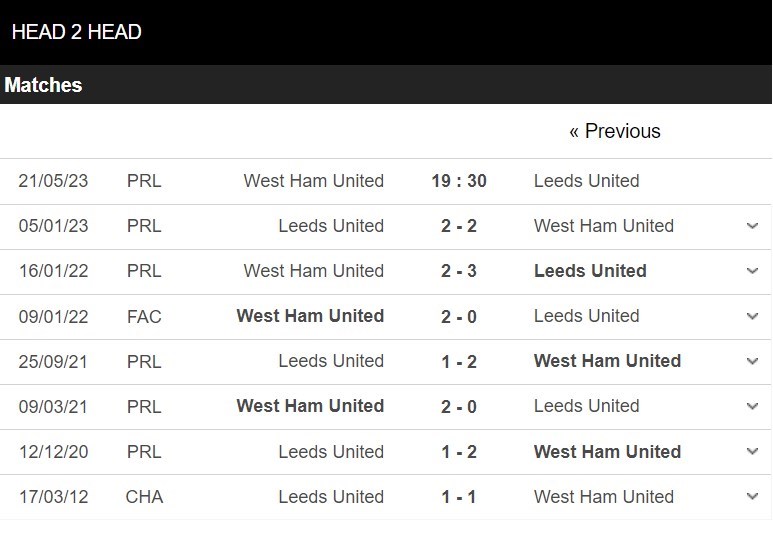
Task: Expand the 16/01/22 match details chevron
Action: [x=752, y=271]
